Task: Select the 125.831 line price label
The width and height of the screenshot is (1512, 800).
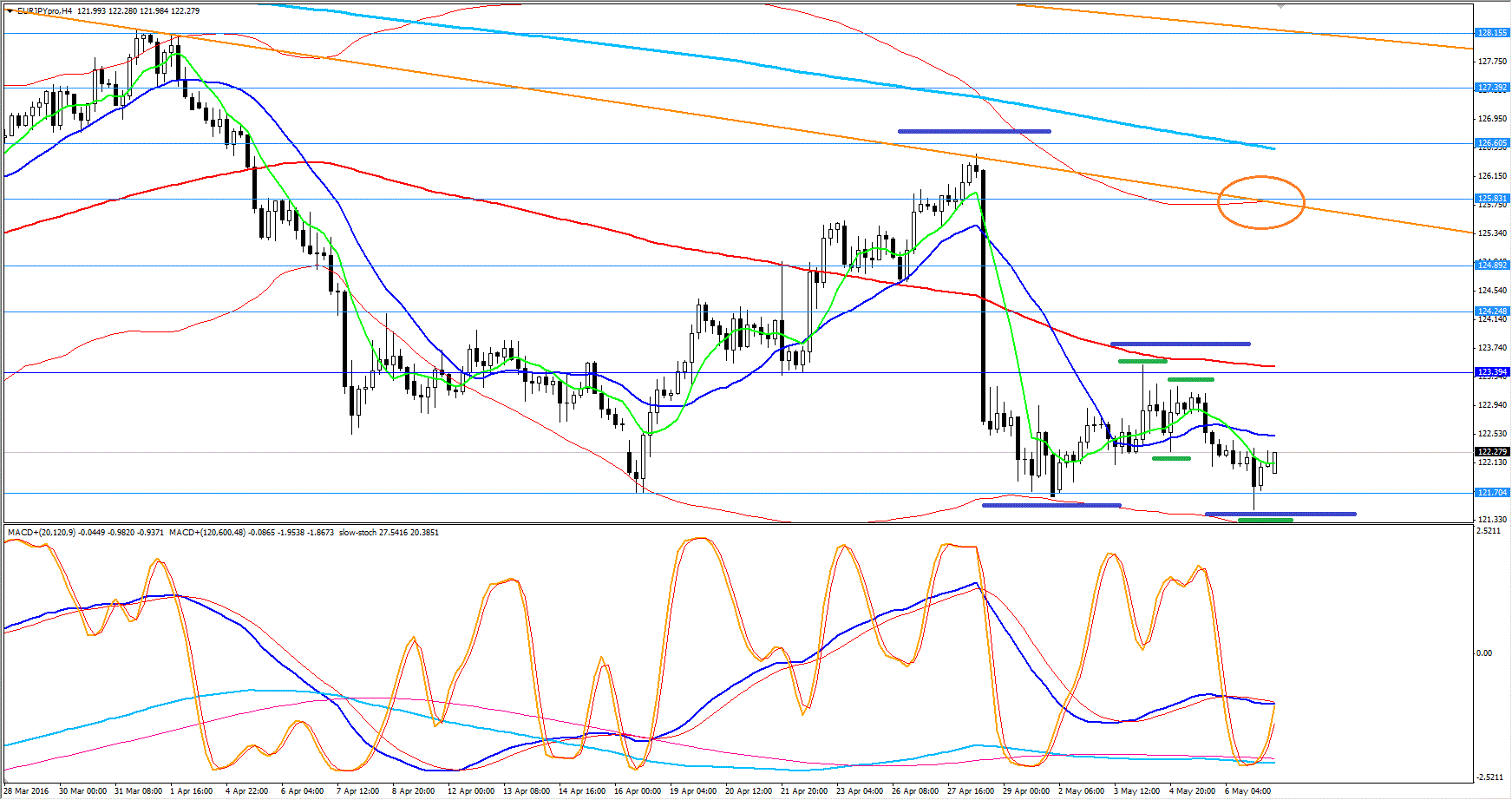Action: point(1492,199)
